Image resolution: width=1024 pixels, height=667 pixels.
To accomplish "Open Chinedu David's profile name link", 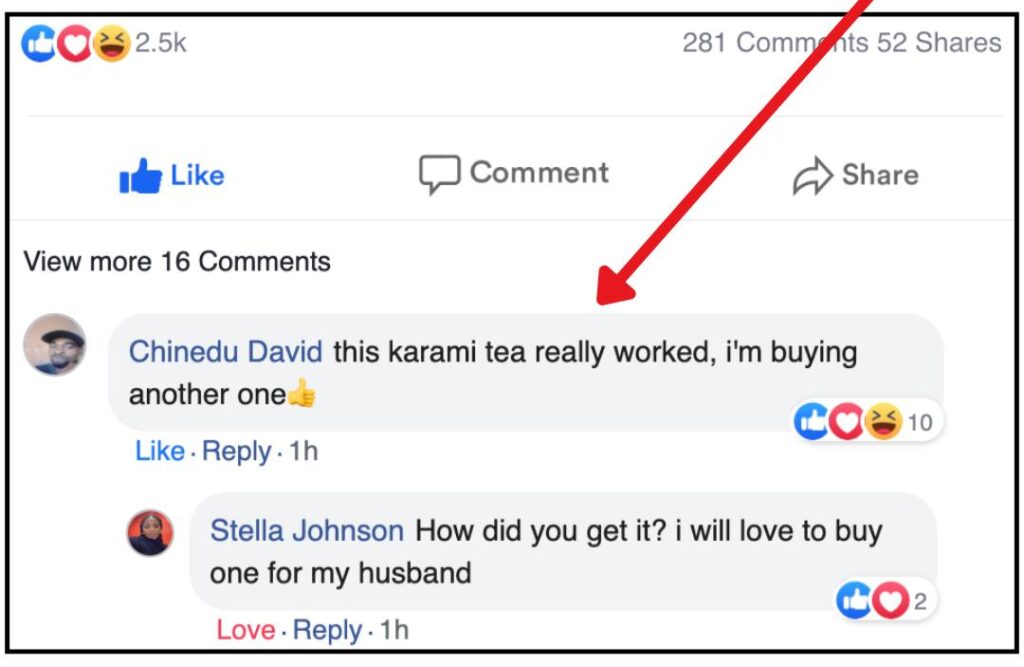I will point(226,352).
